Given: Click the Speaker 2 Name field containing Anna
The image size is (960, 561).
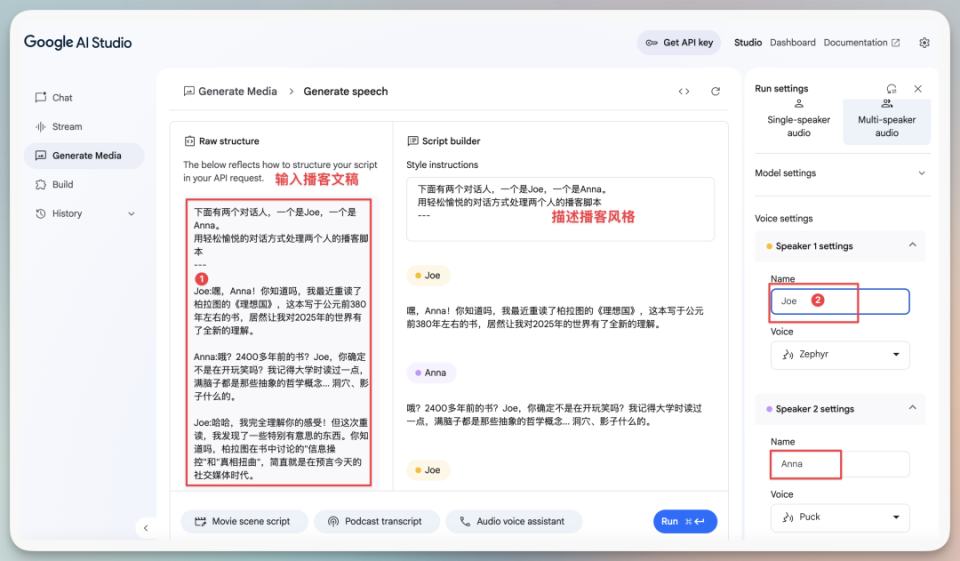Looking at the screenshot, I should [840, 464].
